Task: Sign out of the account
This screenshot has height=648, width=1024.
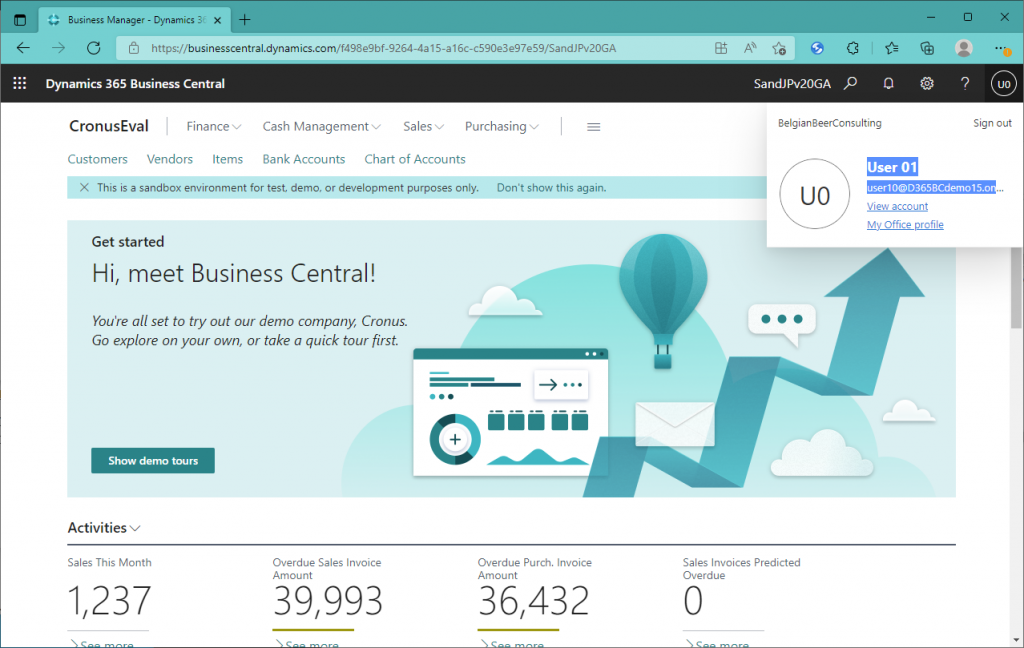Action: click(992, 123)
